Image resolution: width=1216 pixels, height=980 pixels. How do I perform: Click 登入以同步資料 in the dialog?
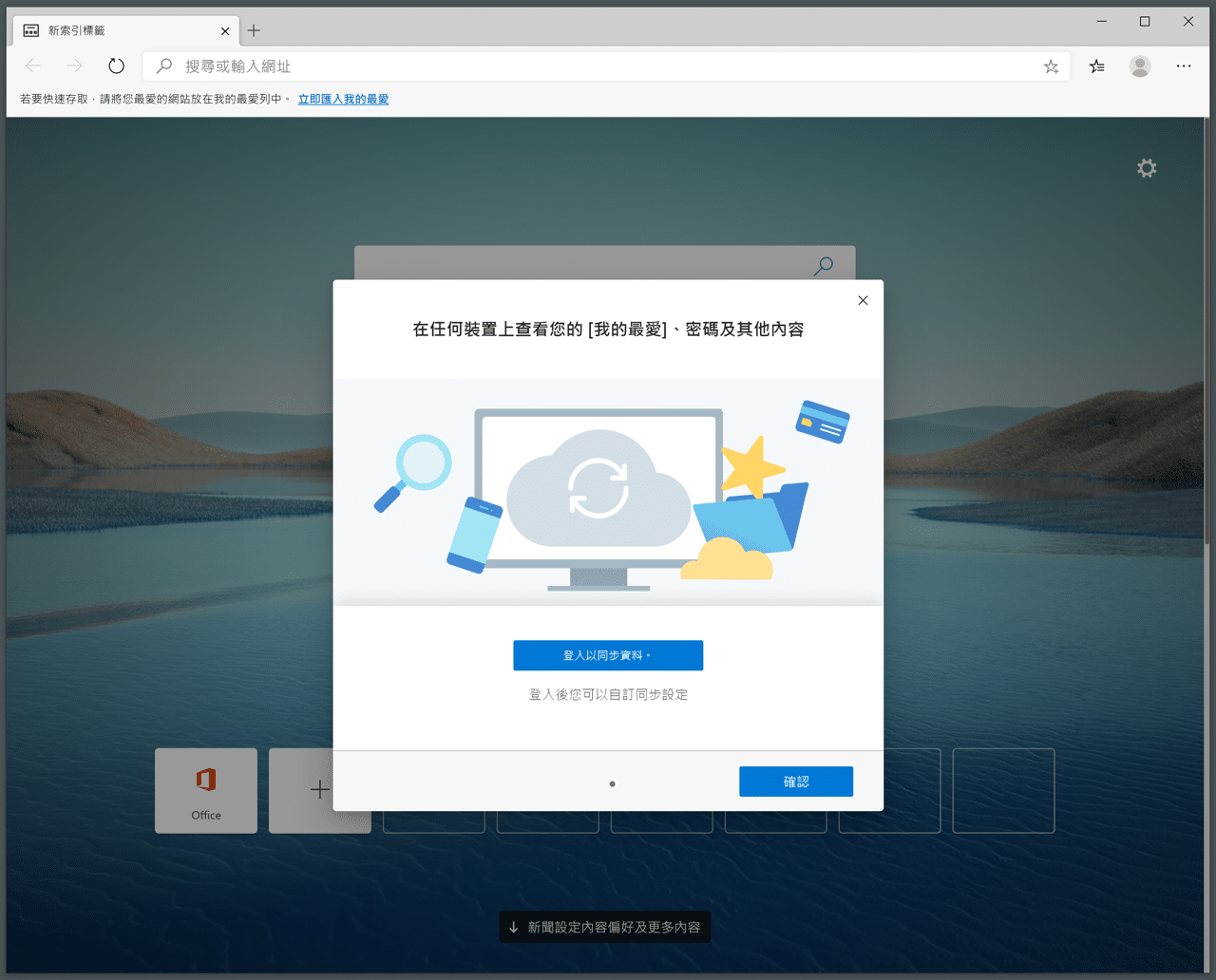pos(608,655)
